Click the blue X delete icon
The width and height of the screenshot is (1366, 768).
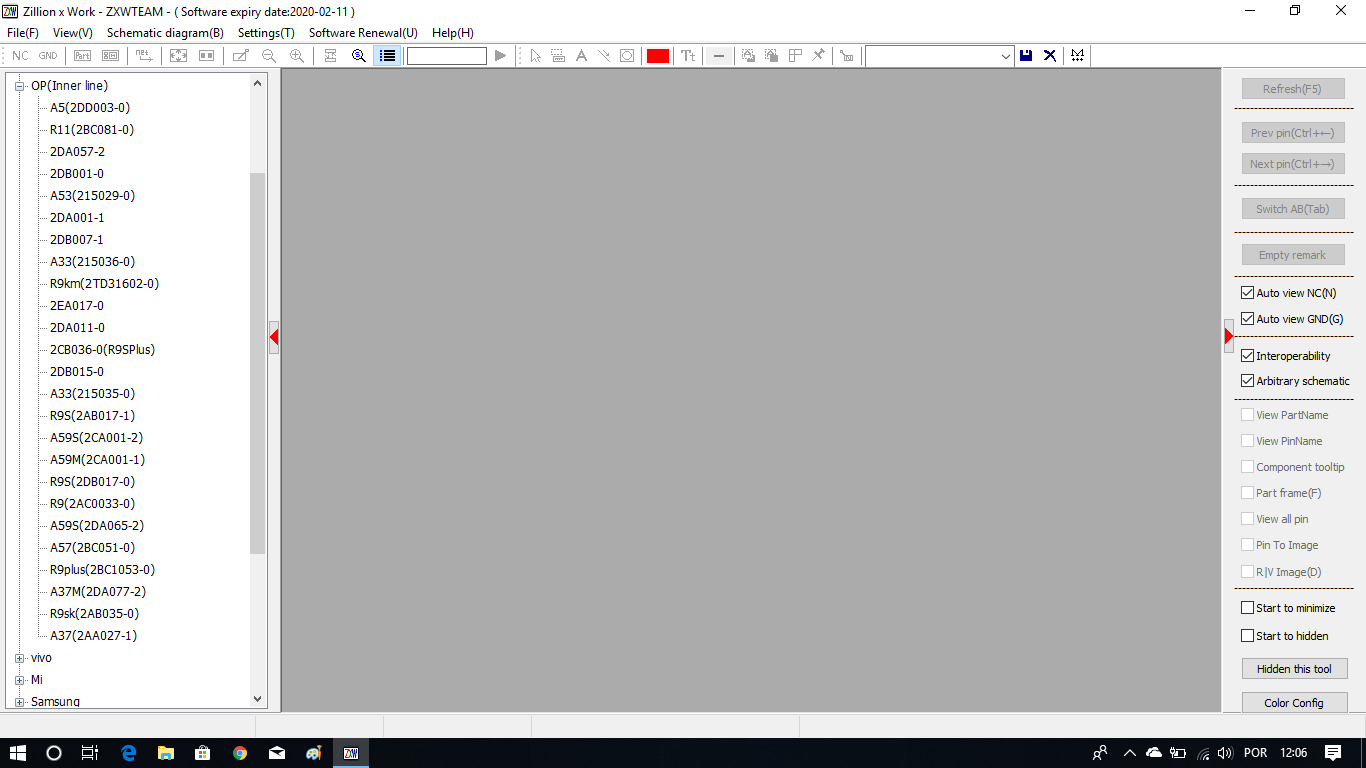(x=1050, y=56)
